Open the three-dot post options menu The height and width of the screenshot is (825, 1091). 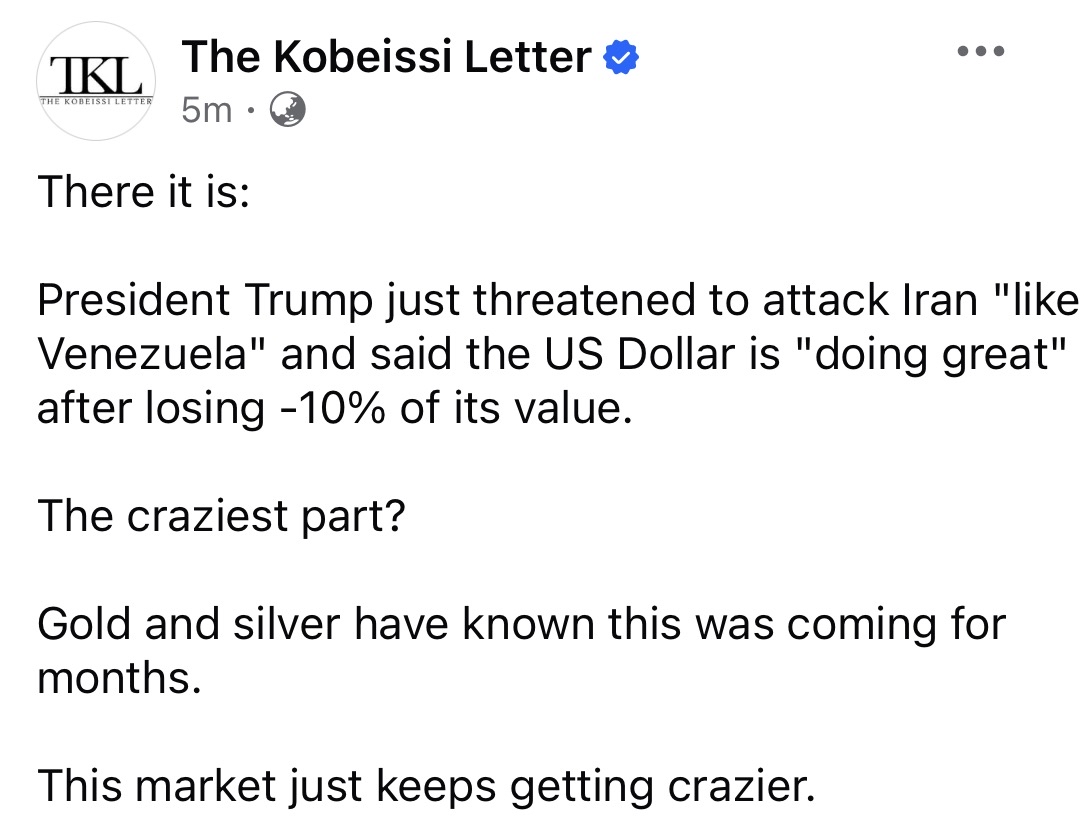click(x=980, y=51)
